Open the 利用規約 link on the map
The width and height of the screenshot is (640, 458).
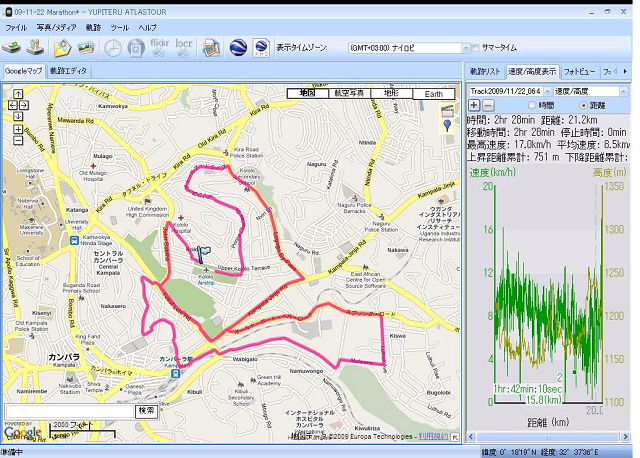pos(433,436)
